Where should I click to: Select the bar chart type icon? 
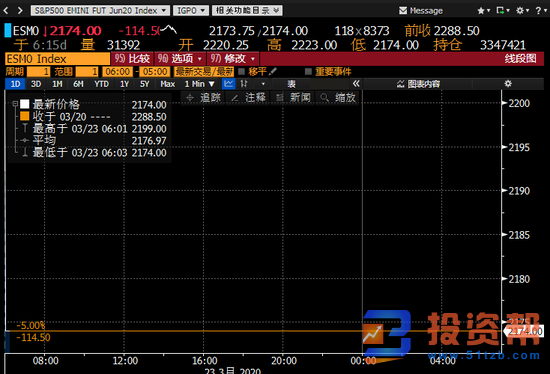(244, 84)
